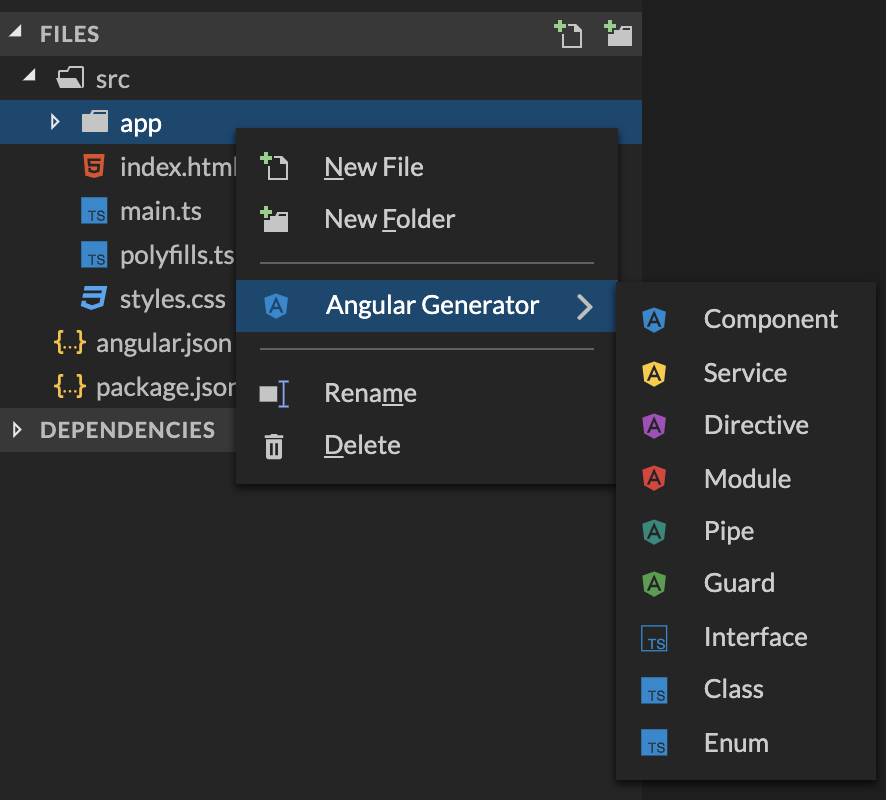Screen dimensions: 886x800
Task: Expand the DEPENDENCIES section triangle
Action: pos(17,430)
